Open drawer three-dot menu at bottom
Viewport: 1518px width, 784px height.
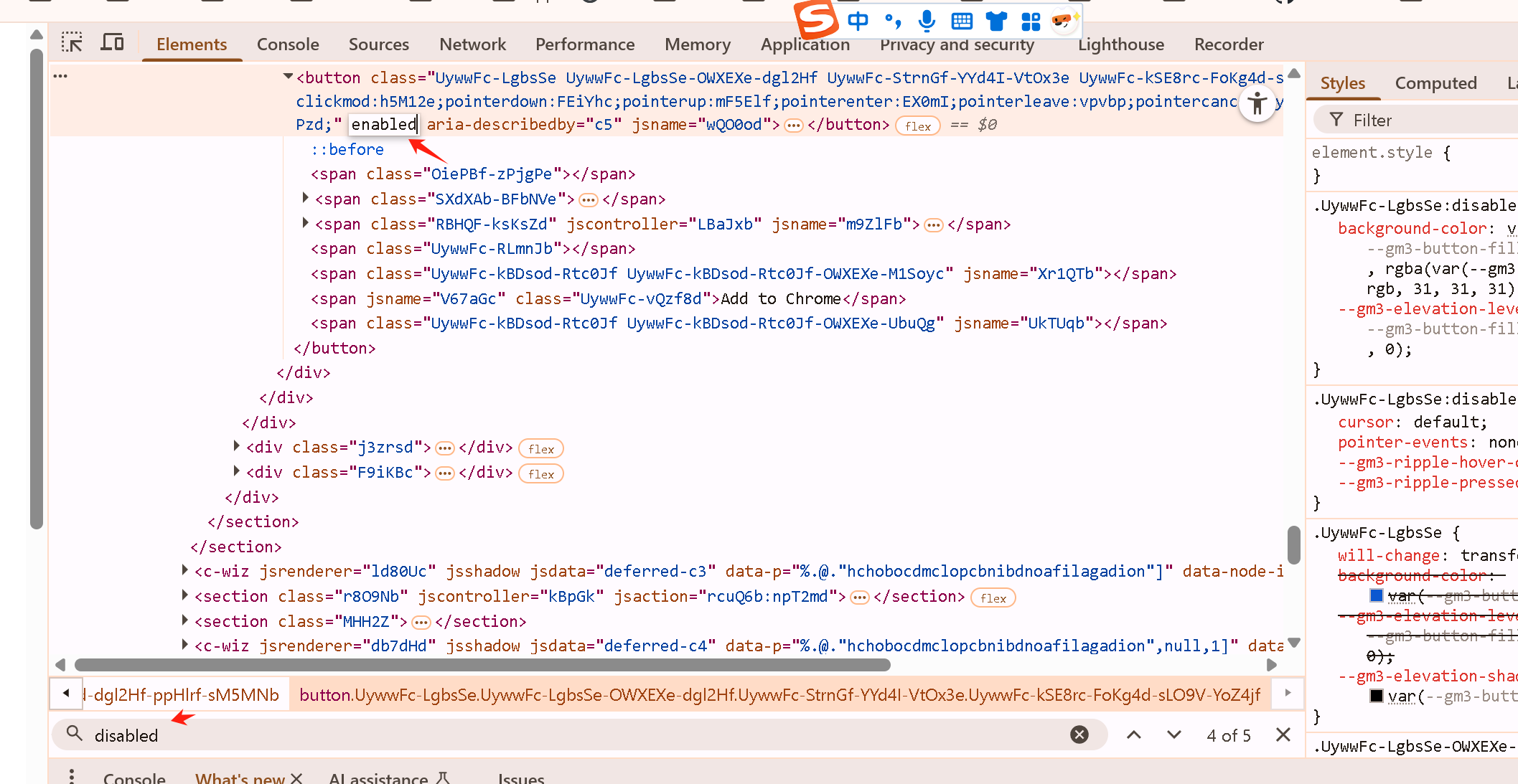click(71, 776)
